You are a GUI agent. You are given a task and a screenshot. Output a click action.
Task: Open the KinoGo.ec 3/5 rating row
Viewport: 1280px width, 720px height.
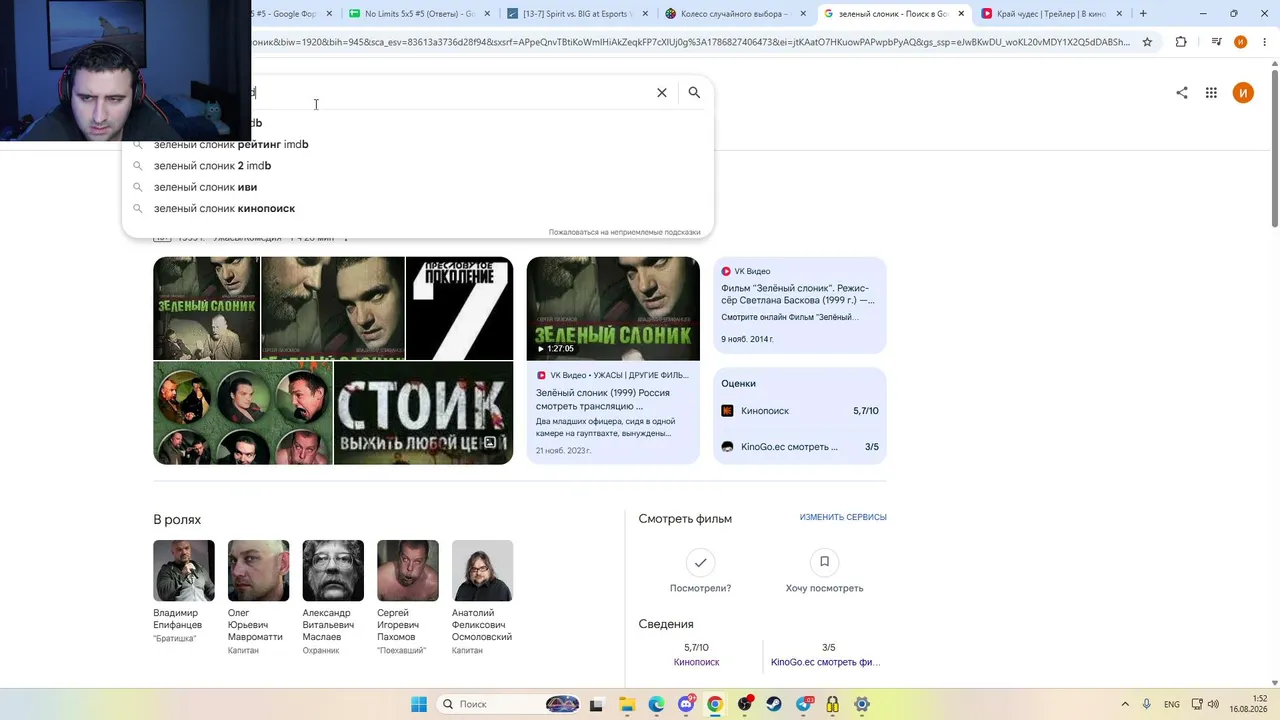tap(800, 447)
